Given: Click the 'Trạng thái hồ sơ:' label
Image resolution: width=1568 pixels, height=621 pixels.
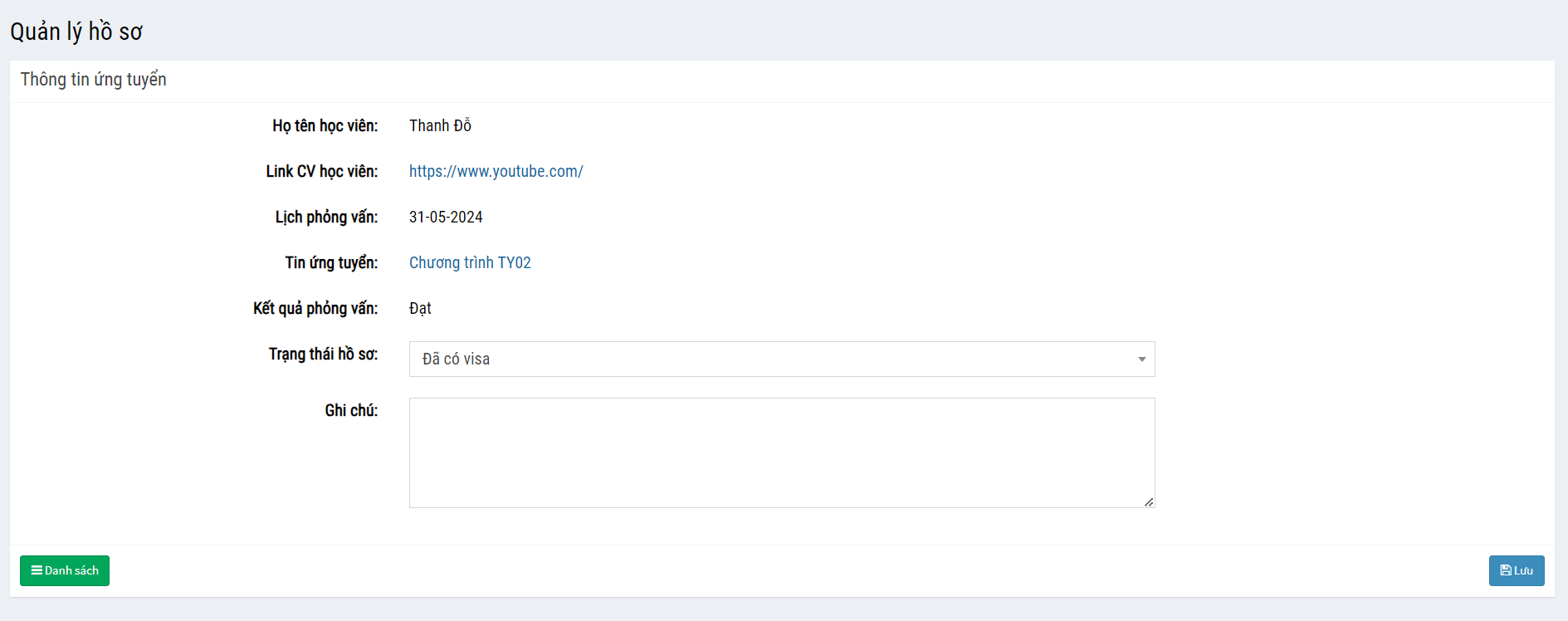Looking at the screenshot, I should pos(323,355).
